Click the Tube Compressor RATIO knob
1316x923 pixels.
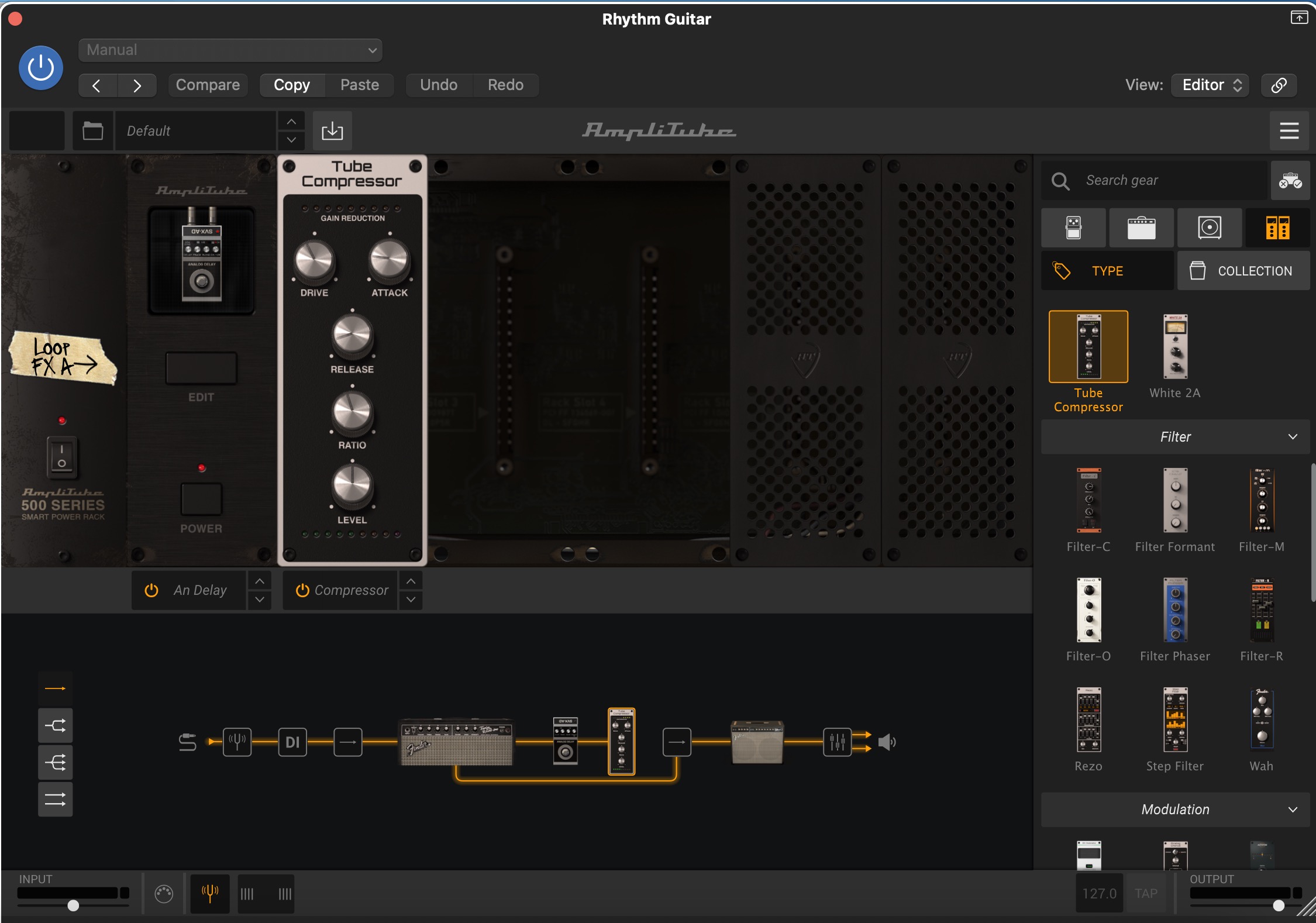352,412
